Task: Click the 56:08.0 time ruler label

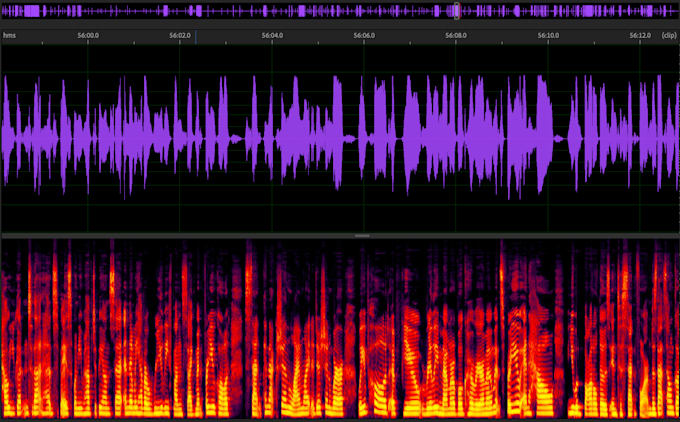Action: tap(456, 36)
